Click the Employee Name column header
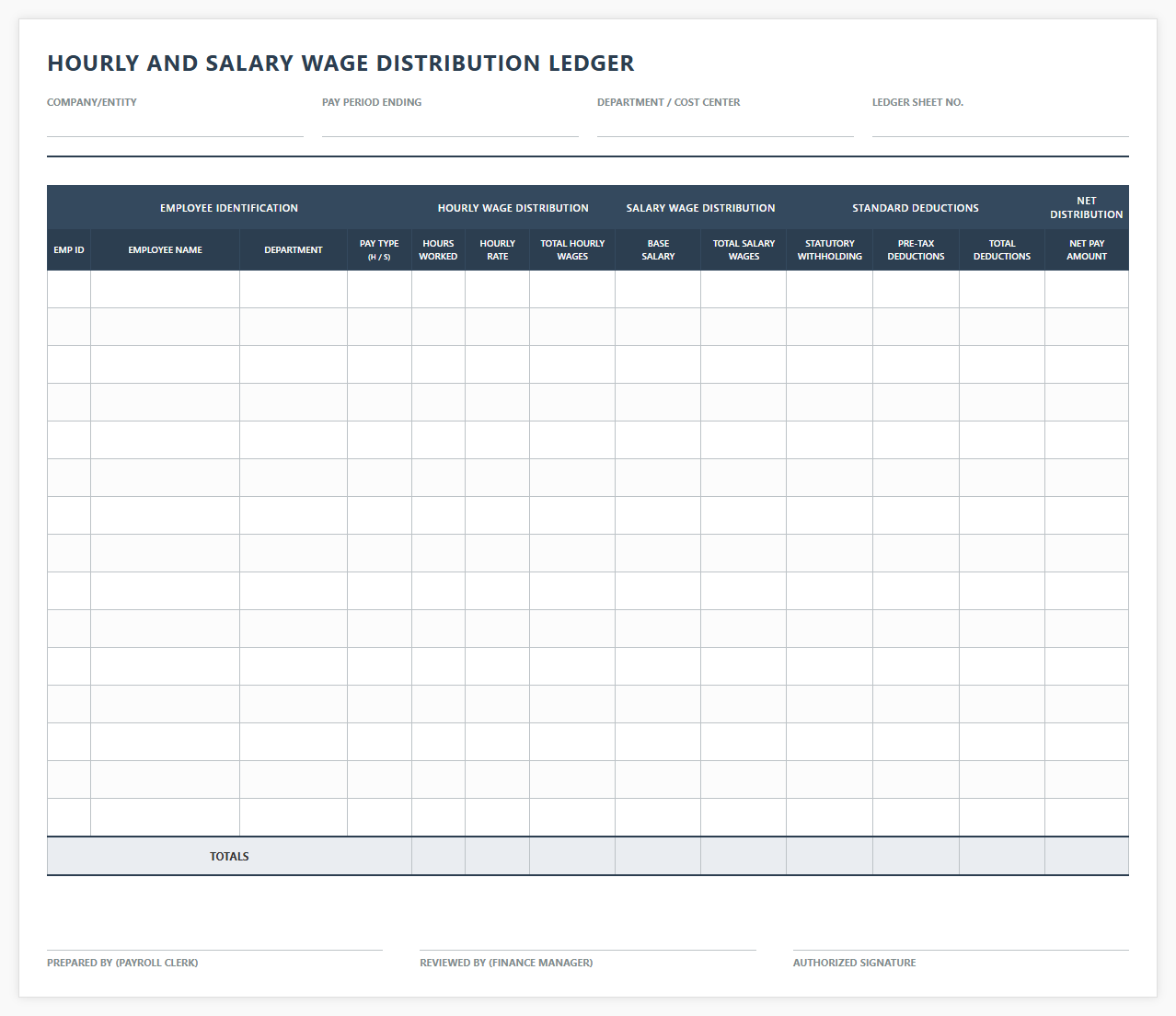Viewport: 1176px width, 1016px height. (166, 250)
